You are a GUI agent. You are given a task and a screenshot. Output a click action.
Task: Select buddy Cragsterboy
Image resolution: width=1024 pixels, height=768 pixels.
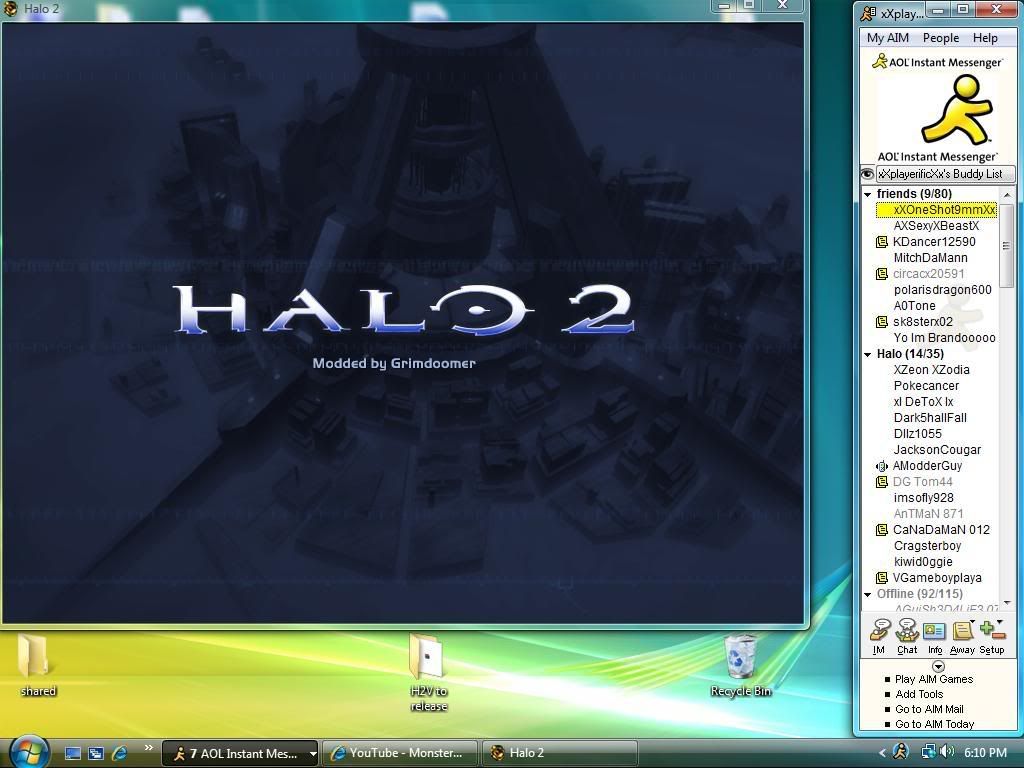927,546
